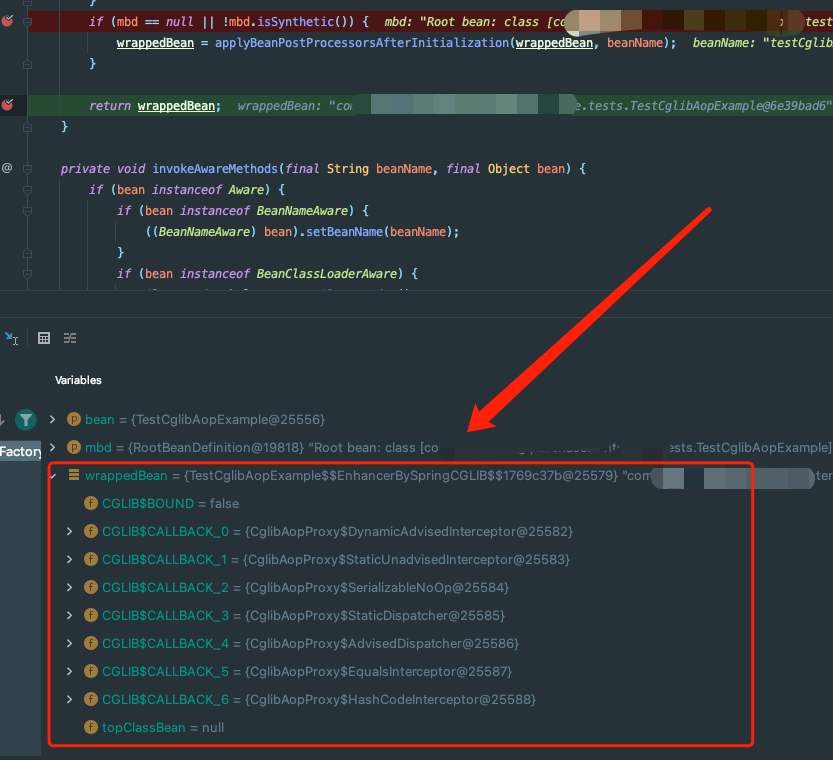Select the CGLIB$BOUND = false row
This screenshot has height=760, width=833.
point(162,503)
